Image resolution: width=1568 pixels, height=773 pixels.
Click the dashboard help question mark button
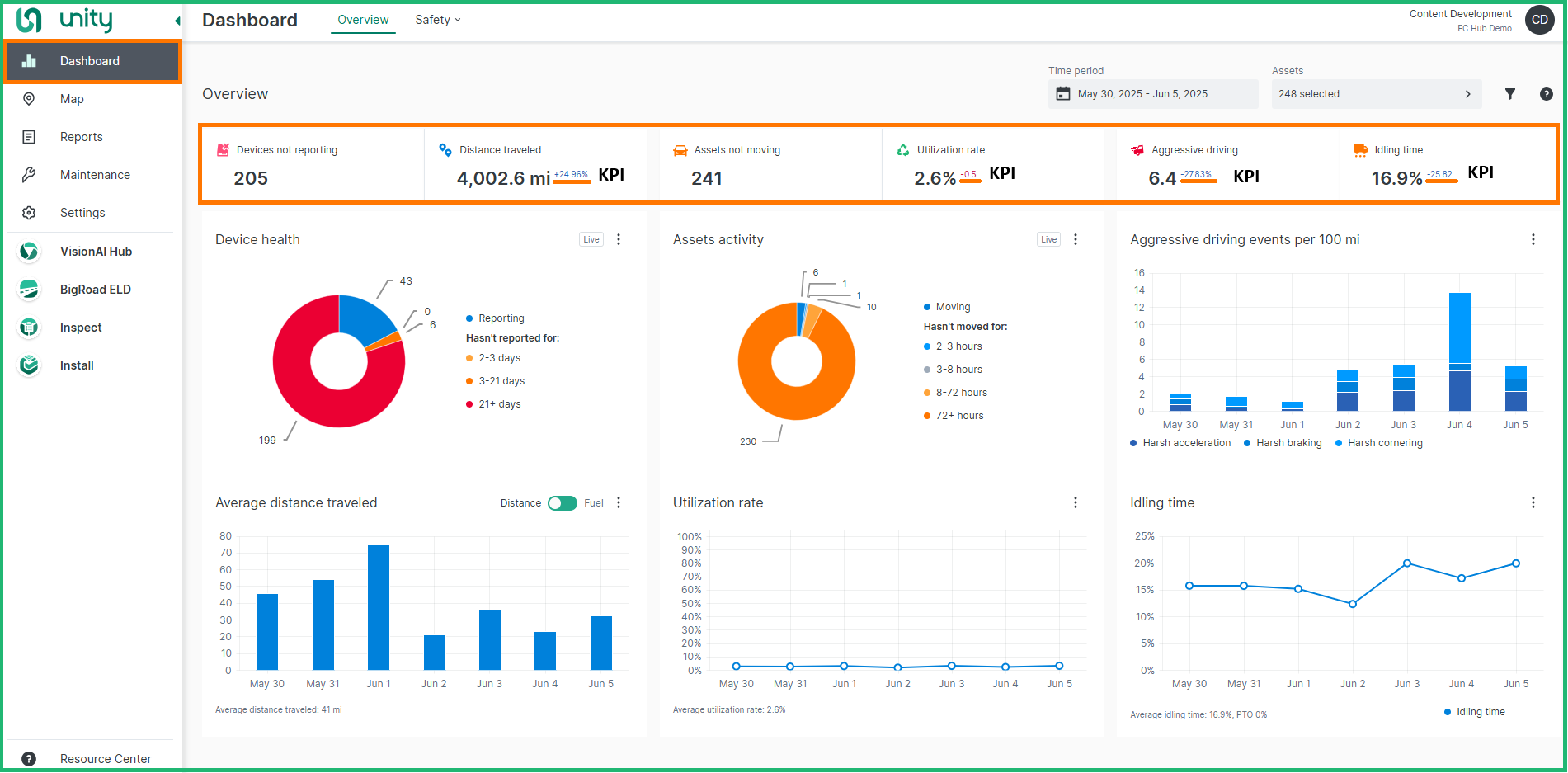point(1547,93)
